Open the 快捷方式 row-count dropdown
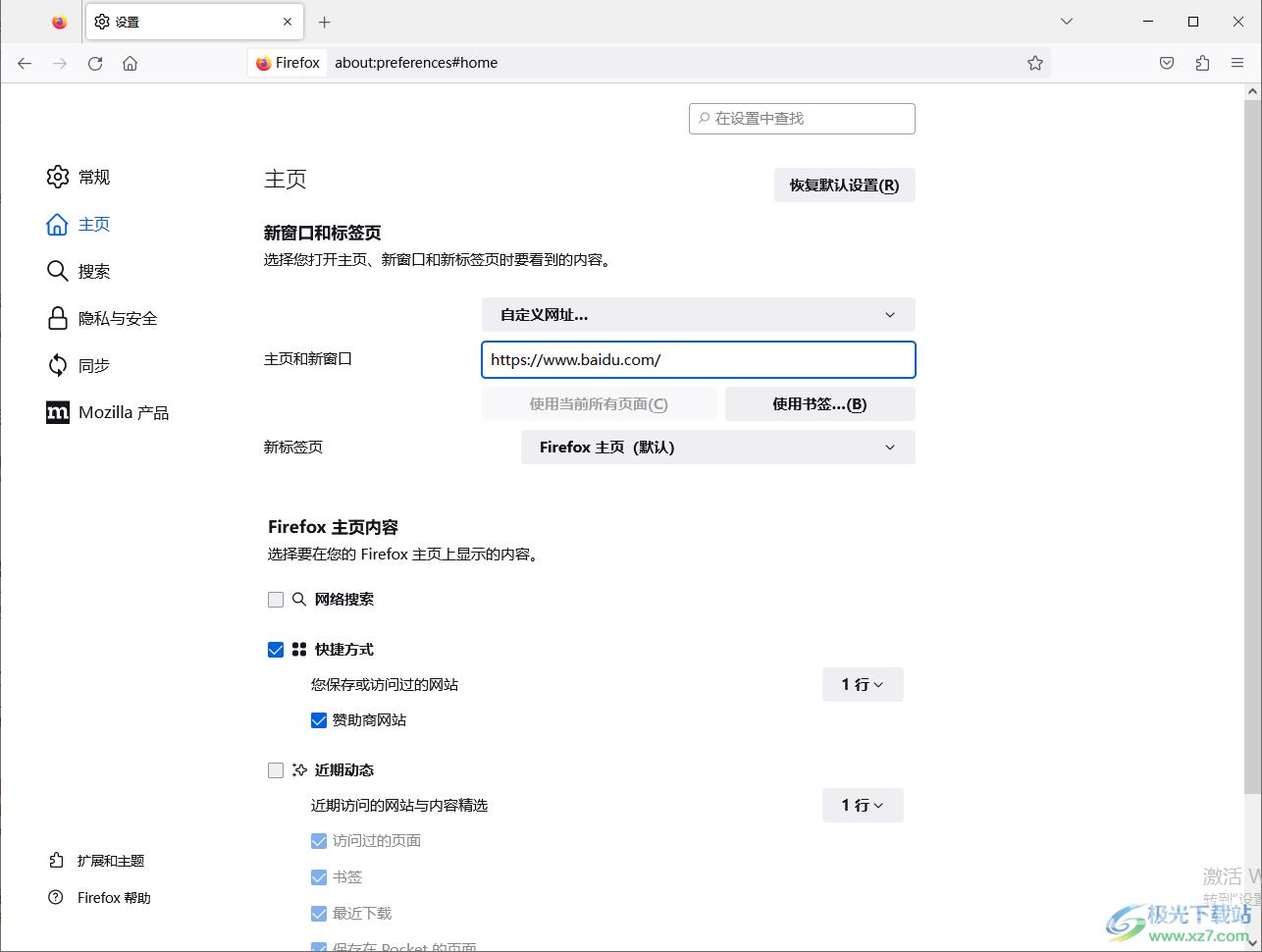This screenshot has height=952, width=1262. (863, 684)
